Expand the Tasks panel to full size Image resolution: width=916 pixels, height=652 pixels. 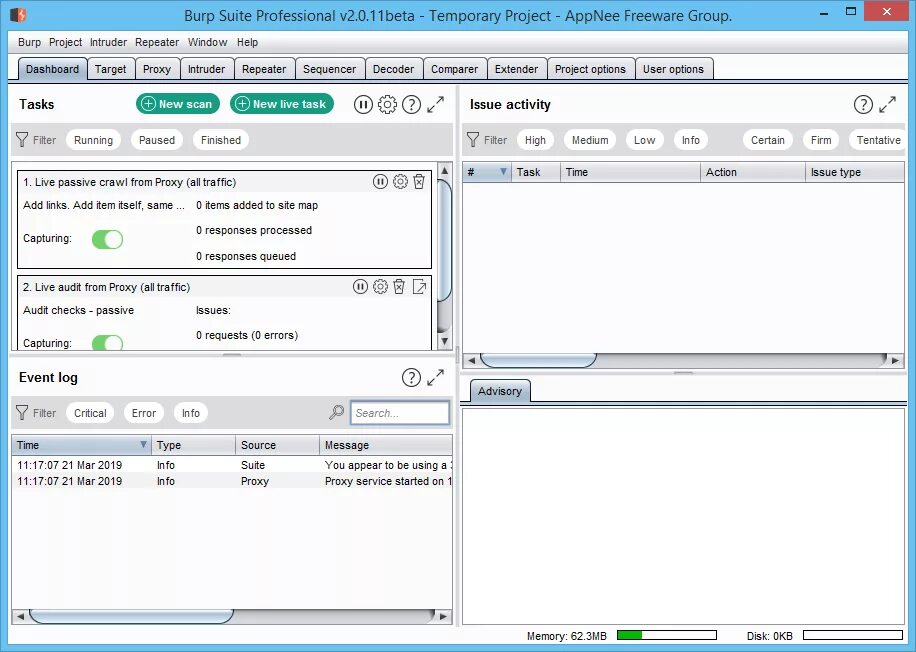pos(436,105)
